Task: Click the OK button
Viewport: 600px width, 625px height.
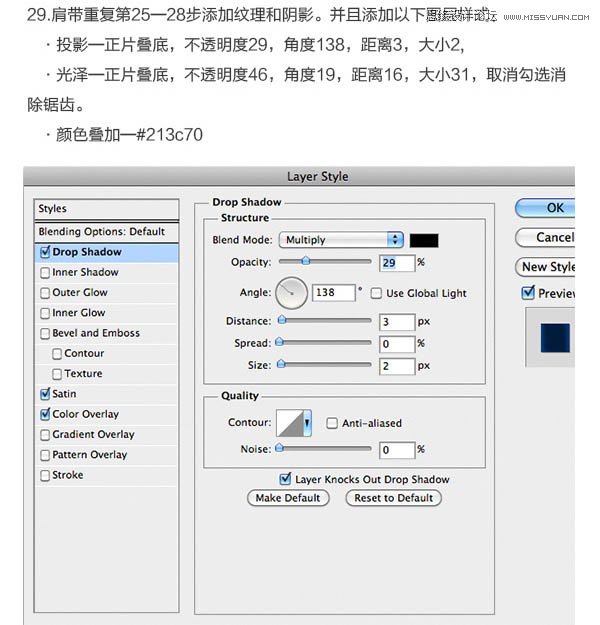Action: click(545, 208)
